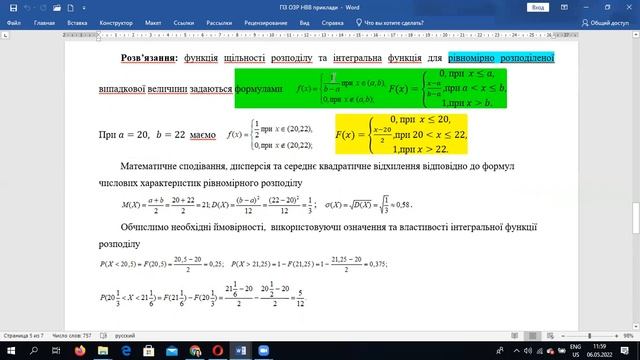Open notification action center icon
640x360 pixels.
coord(625,351)
